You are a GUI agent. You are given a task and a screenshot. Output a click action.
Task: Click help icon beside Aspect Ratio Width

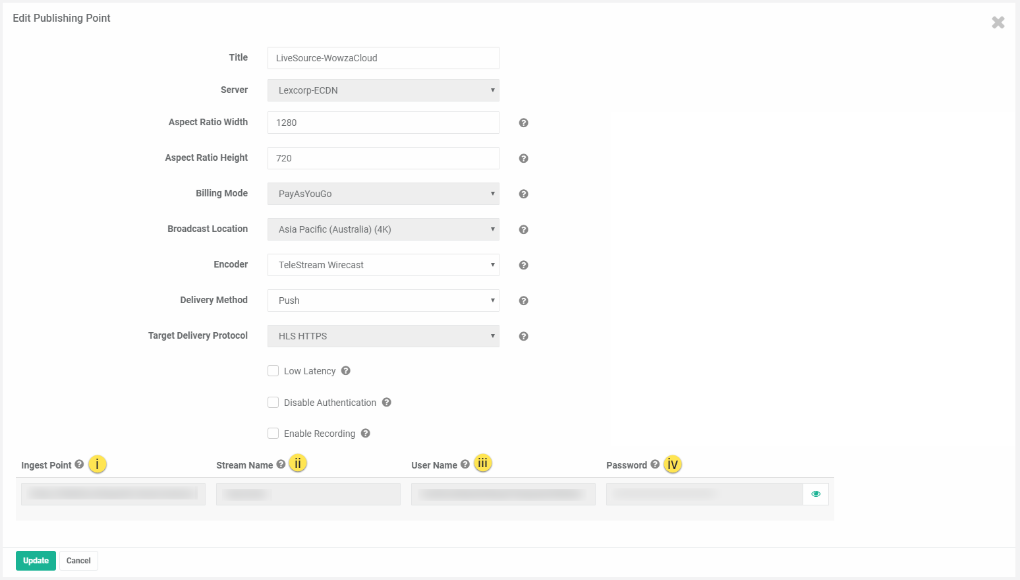(523, 123)
